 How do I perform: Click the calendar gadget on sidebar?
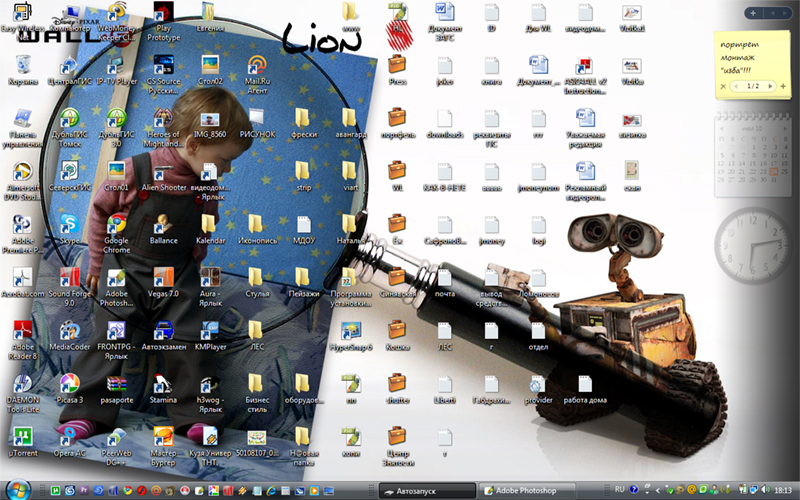tap(753, 156)
